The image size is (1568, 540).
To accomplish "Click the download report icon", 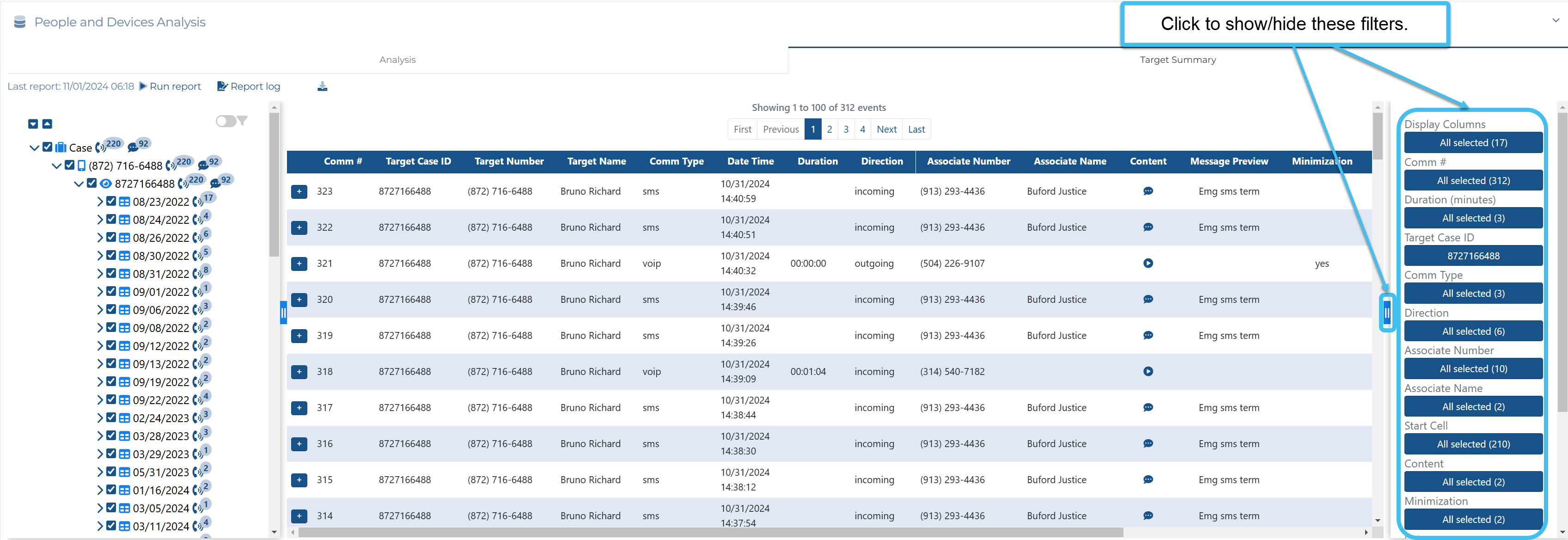I will tap(322, 86).
